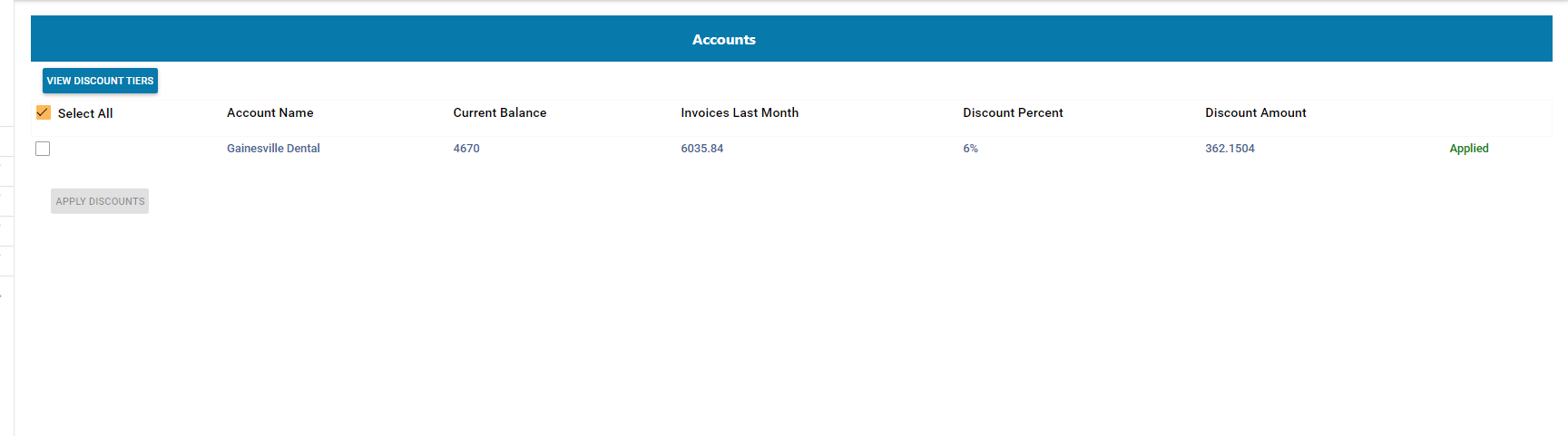Select the 4670 current balance value

466,149
